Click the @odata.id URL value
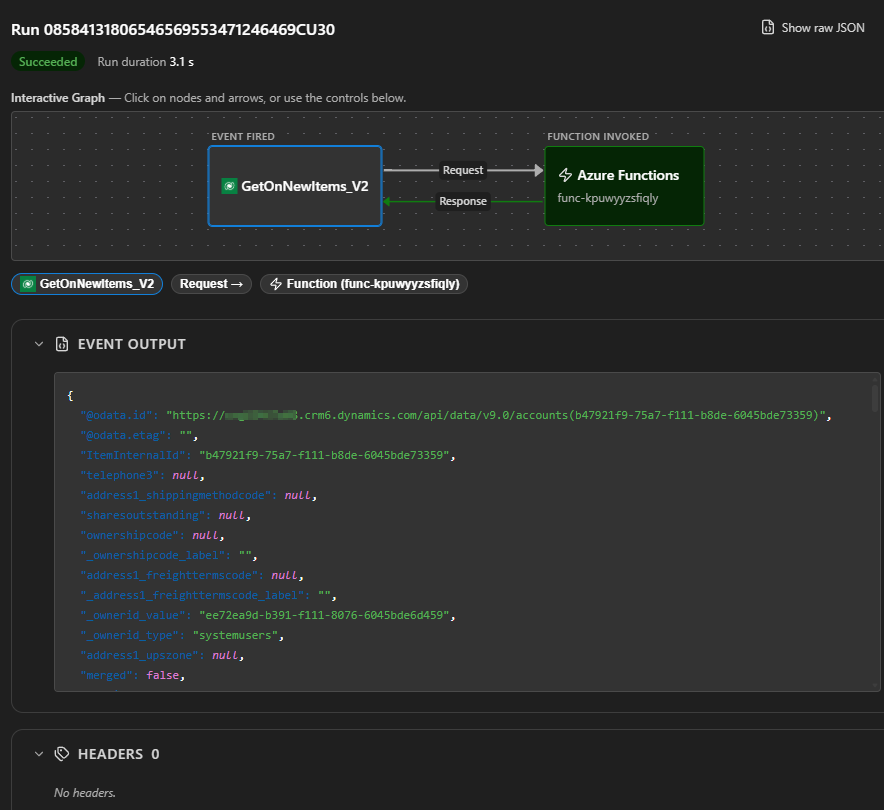This screenshot has height=810, width=884. point(496,415)
